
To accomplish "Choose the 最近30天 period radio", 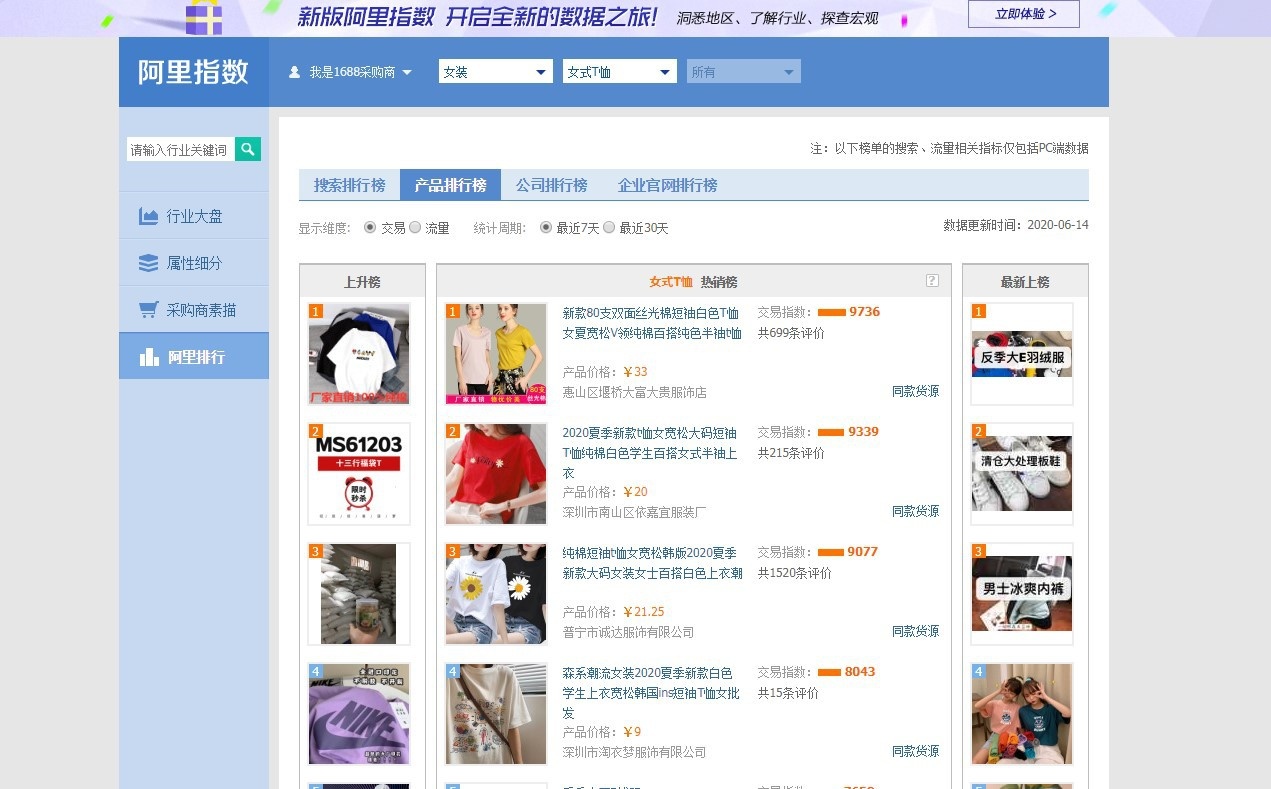I will [609, 228].
